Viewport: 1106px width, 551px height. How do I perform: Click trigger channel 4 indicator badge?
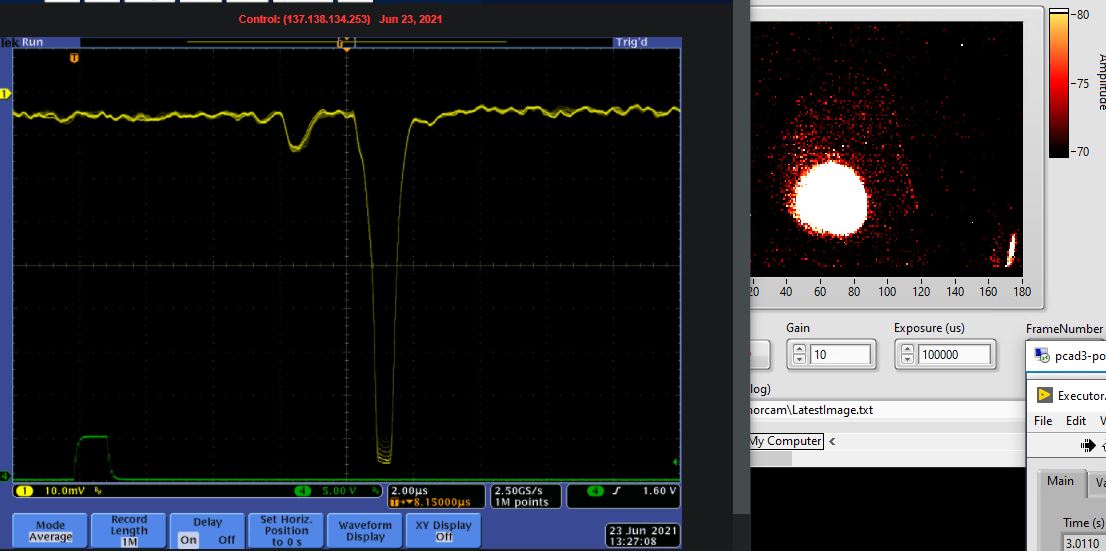596,491
